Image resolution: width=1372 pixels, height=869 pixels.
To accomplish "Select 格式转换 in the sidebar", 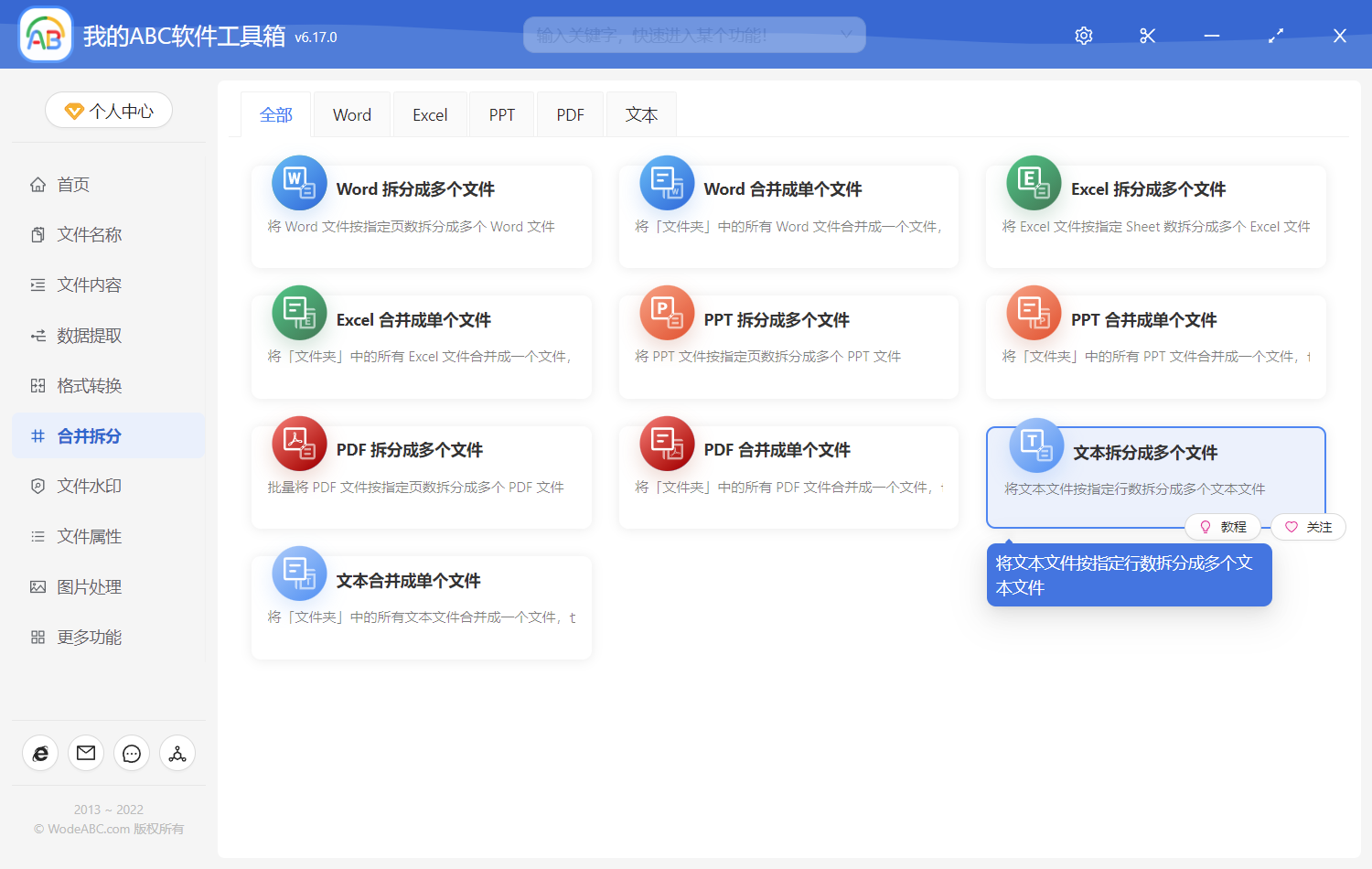I will (x=87, y=385).
